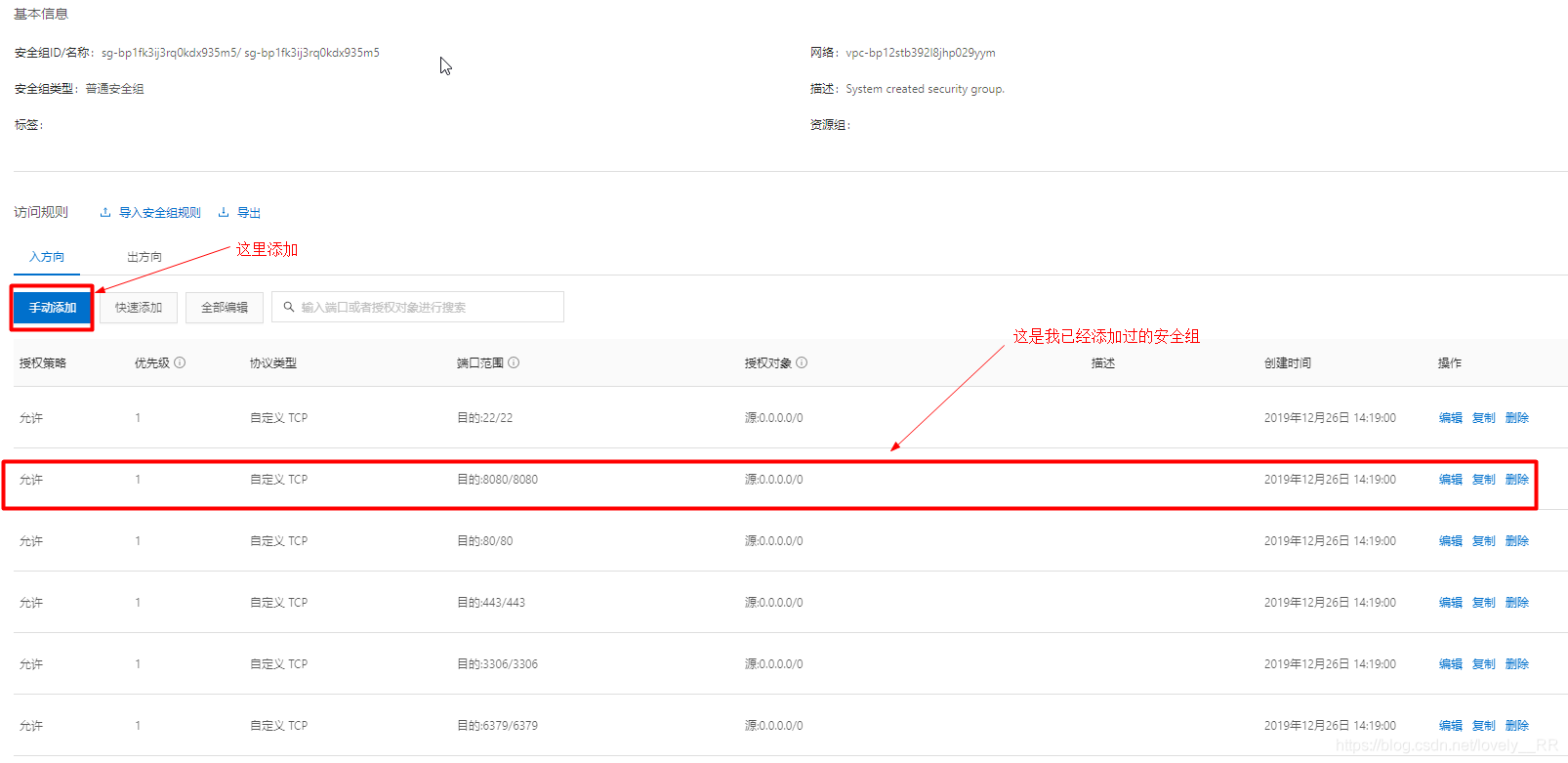
Task: Copy the rule for port 6379/6379
Action: coord(1483,726)
